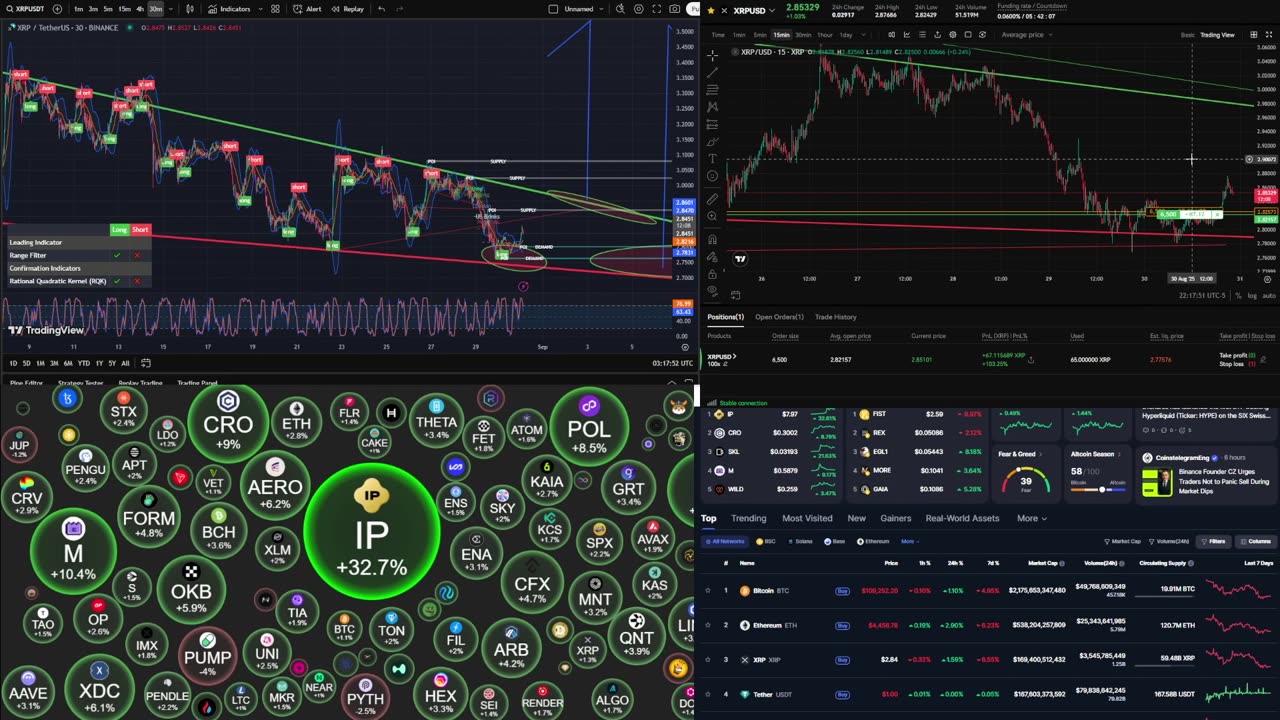Open the Gainers tab on CoinMarketCap

tap(895, 518)
